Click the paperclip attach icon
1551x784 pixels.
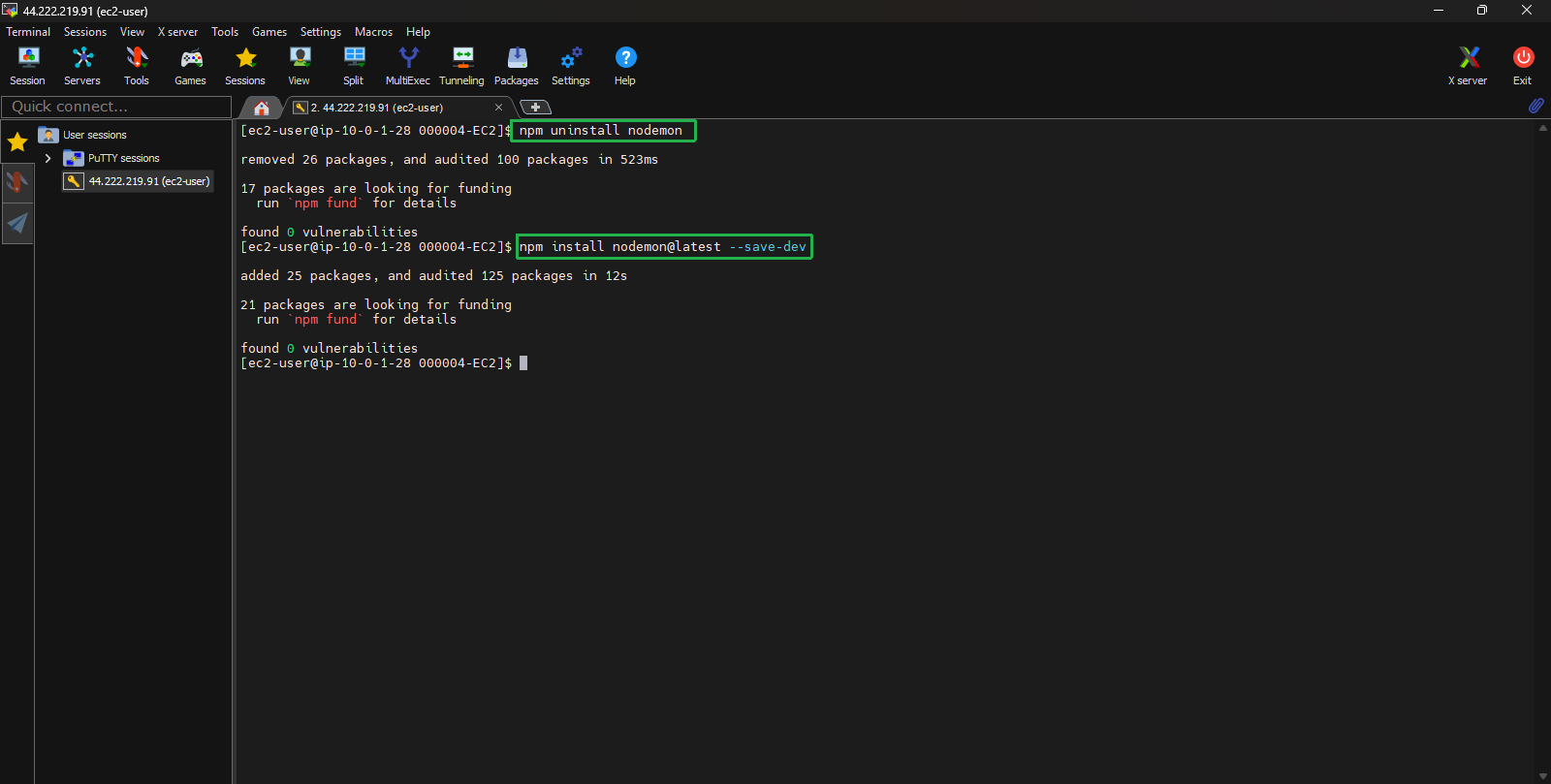[1536, 106]
